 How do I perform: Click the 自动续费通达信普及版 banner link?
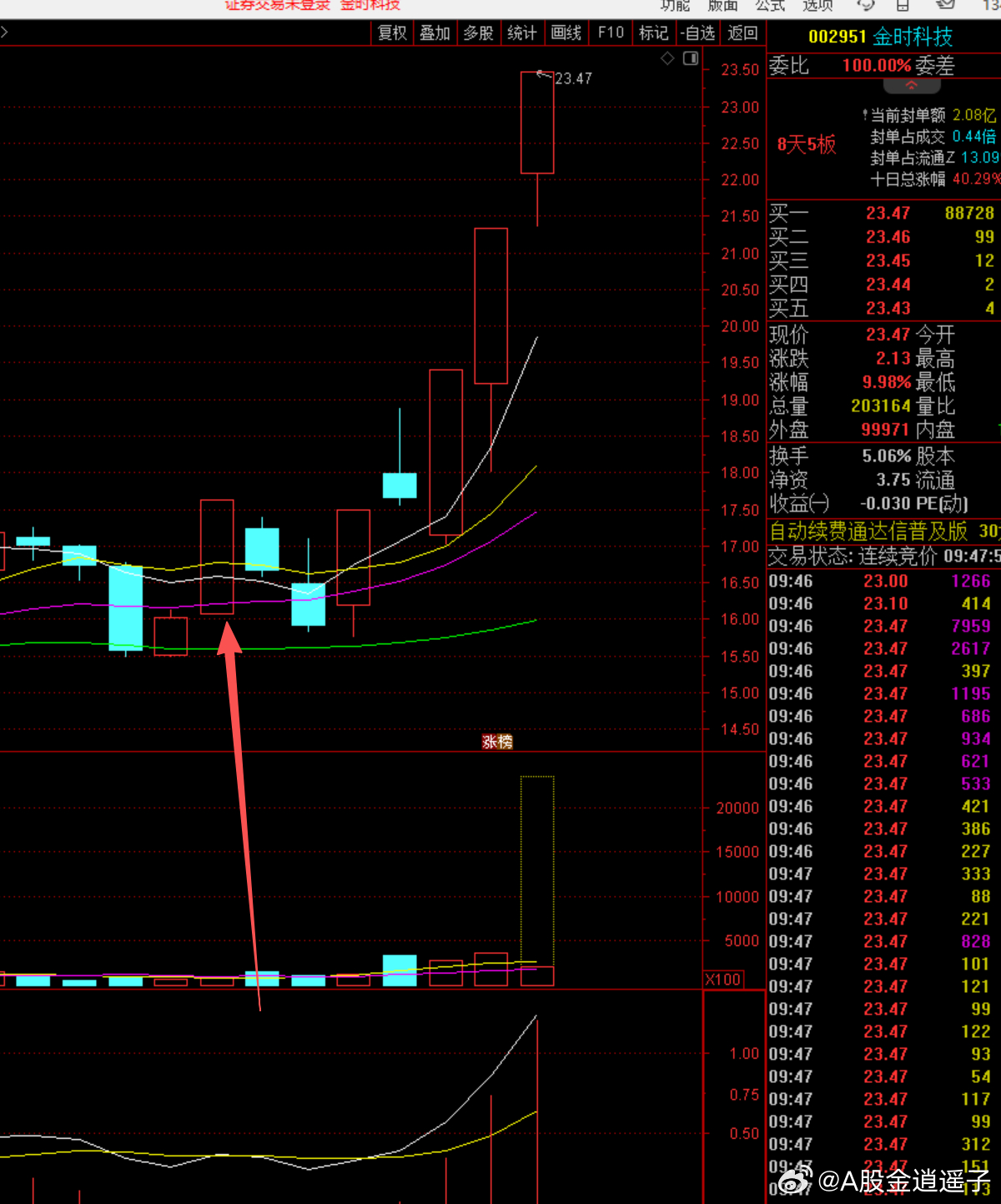[x=868, y=531]
